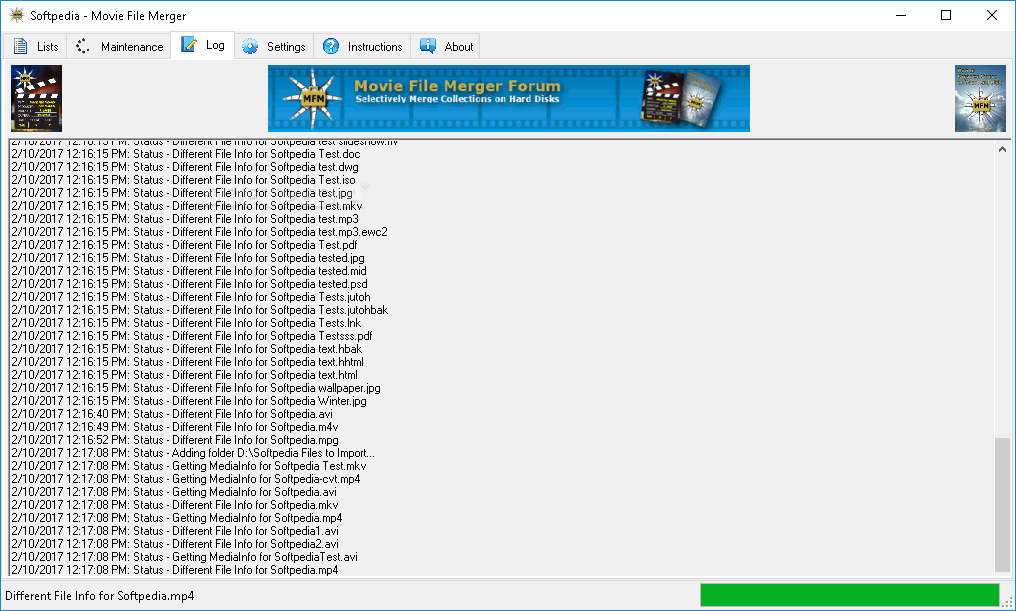This screenshot has width=1016, height=611.
Task: Select log line for Softpedia Tests.jutohbak
Action: pyautogui.click(x=200, y=310)
